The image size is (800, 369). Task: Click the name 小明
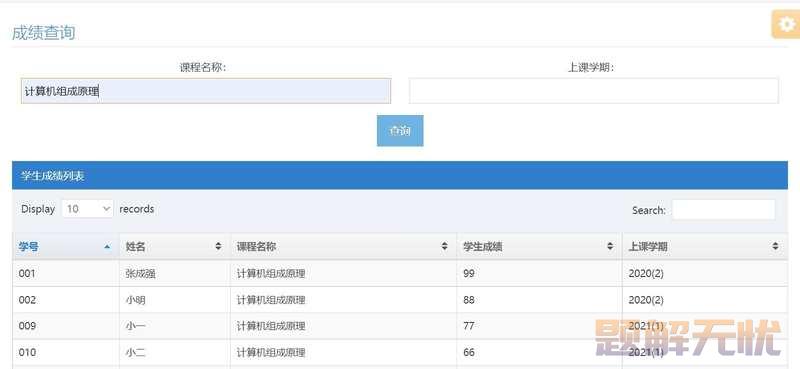(x=135, y=300)
